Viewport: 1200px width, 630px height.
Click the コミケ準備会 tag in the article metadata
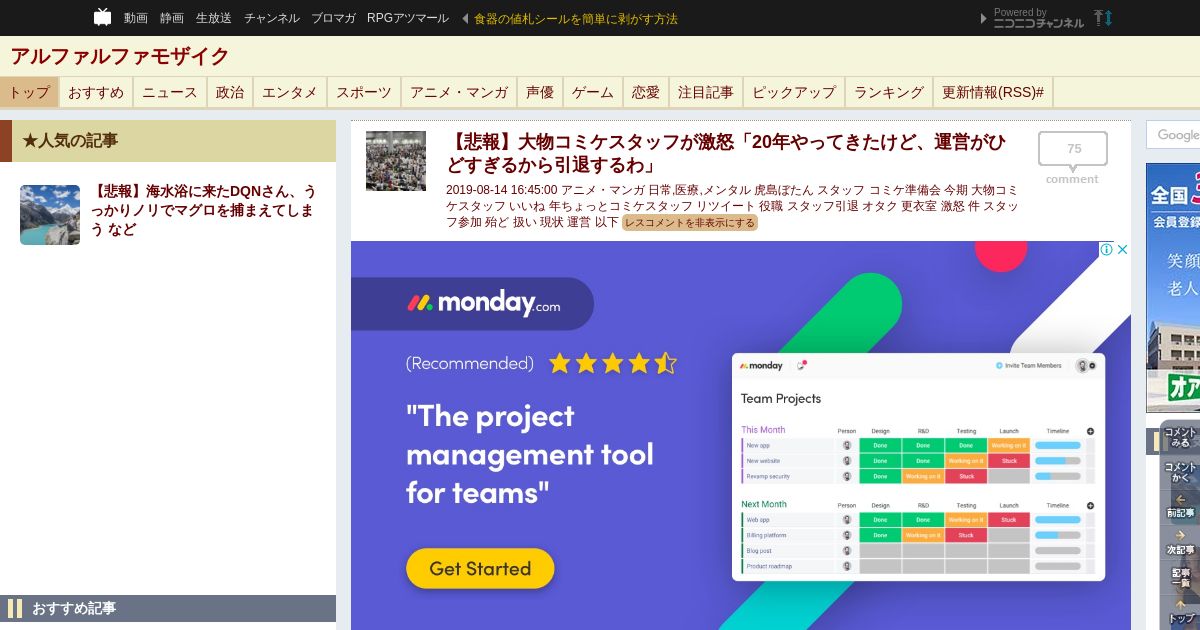pyautogui.click(x=905, y=190)
